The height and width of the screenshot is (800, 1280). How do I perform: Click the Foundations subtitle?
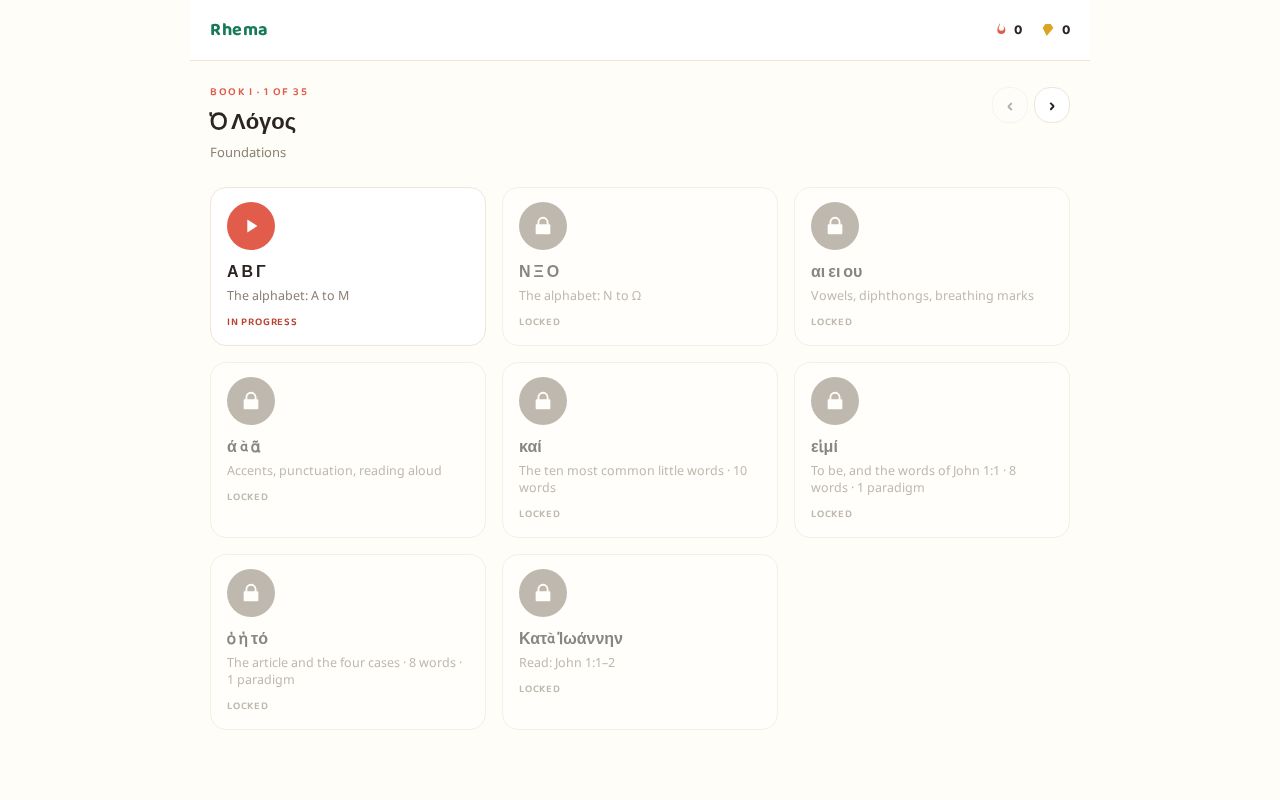(248, 153)
